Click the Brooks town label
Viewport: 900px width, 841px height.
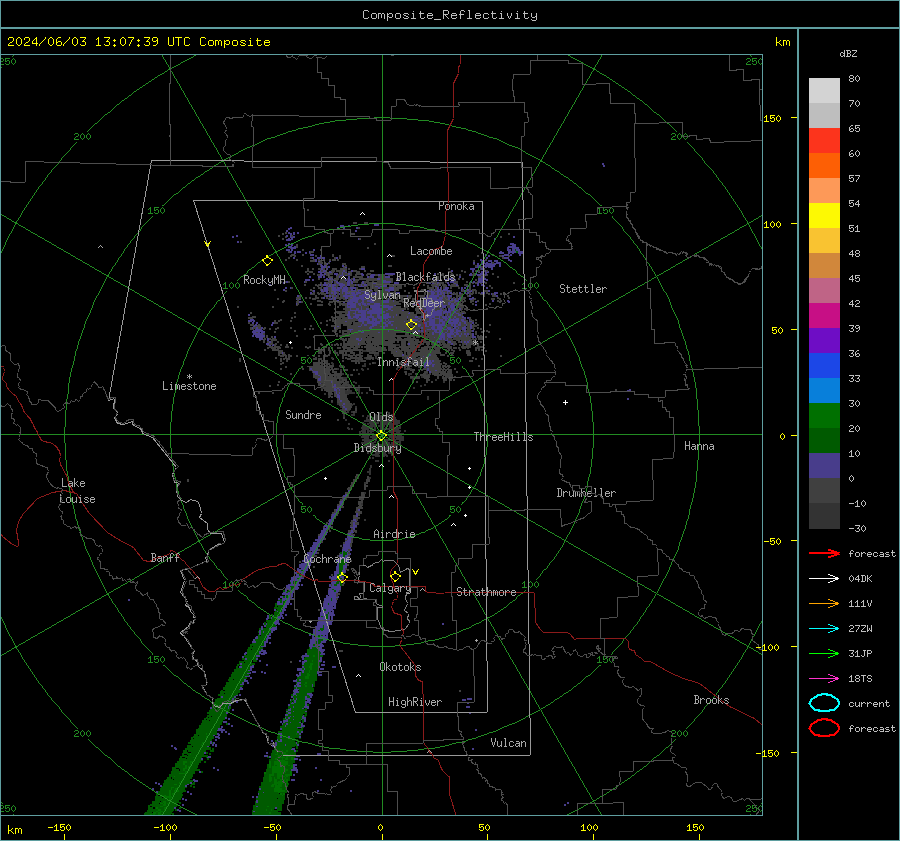pyautogui.click(x=711, y=700)
